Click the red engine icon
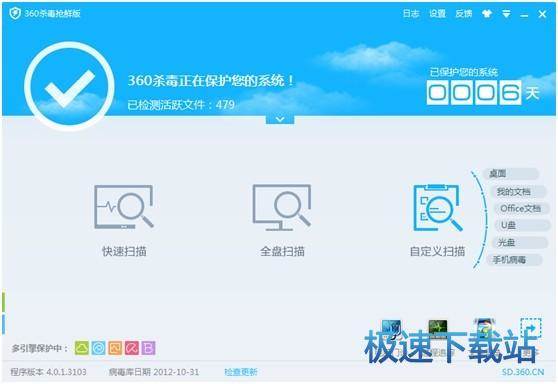Viewport: 558px width, 384px height. point(132,348)
